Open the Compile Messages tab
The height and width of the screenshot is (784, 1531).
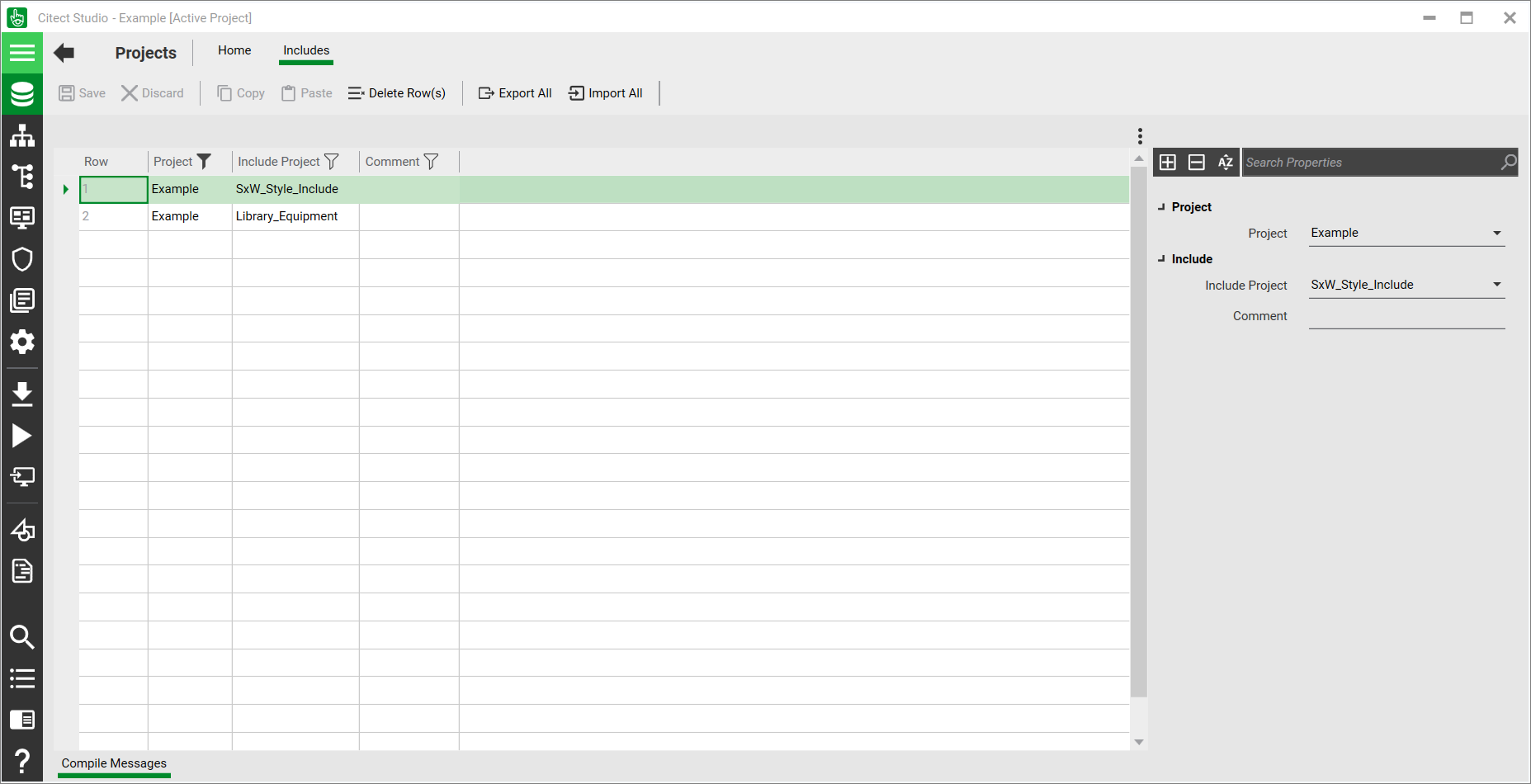(114, 763)
